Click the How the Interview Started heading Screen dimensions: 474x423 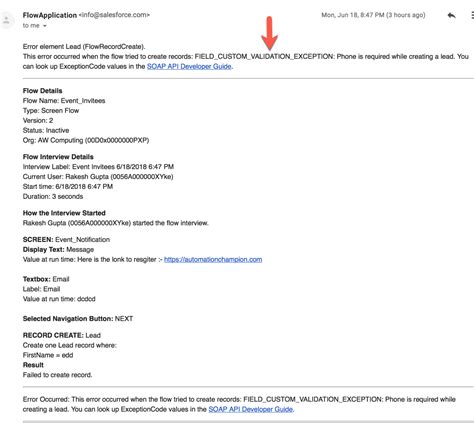(64, 213)
